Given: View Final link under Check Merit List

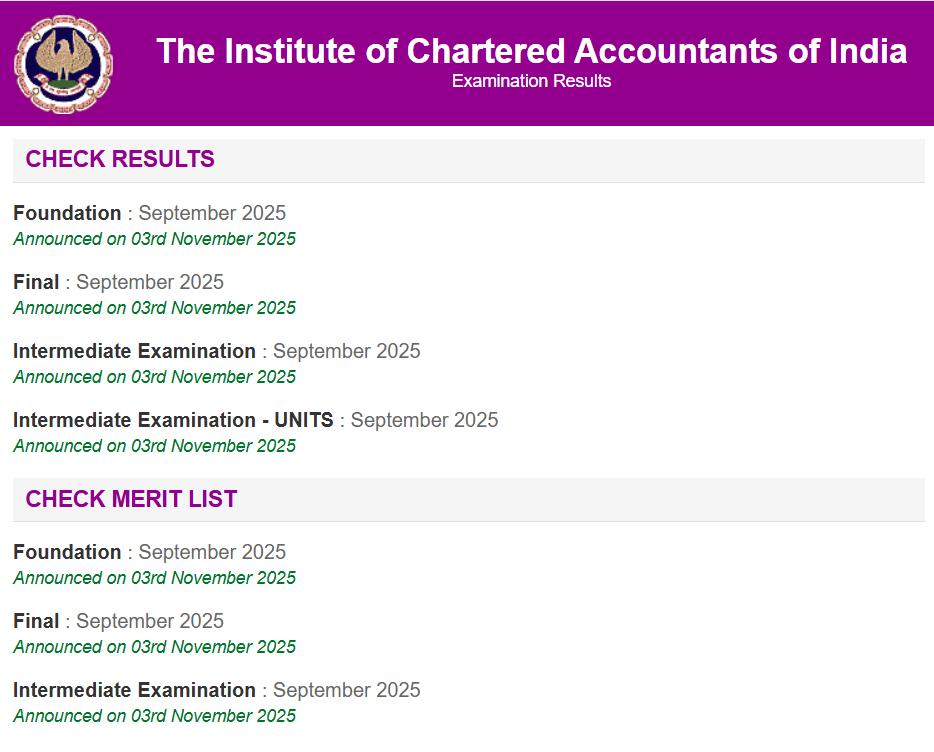Looking at the screenshot, I should tap(36, 621).
